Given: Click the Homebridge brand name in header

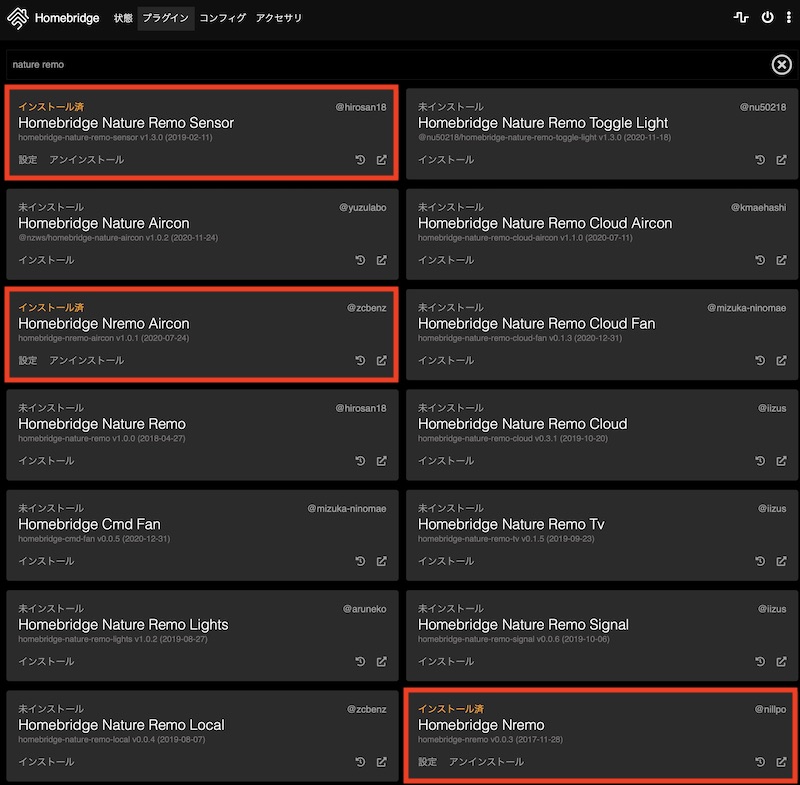Looking at the screenshot, I should tap(67, 18).
